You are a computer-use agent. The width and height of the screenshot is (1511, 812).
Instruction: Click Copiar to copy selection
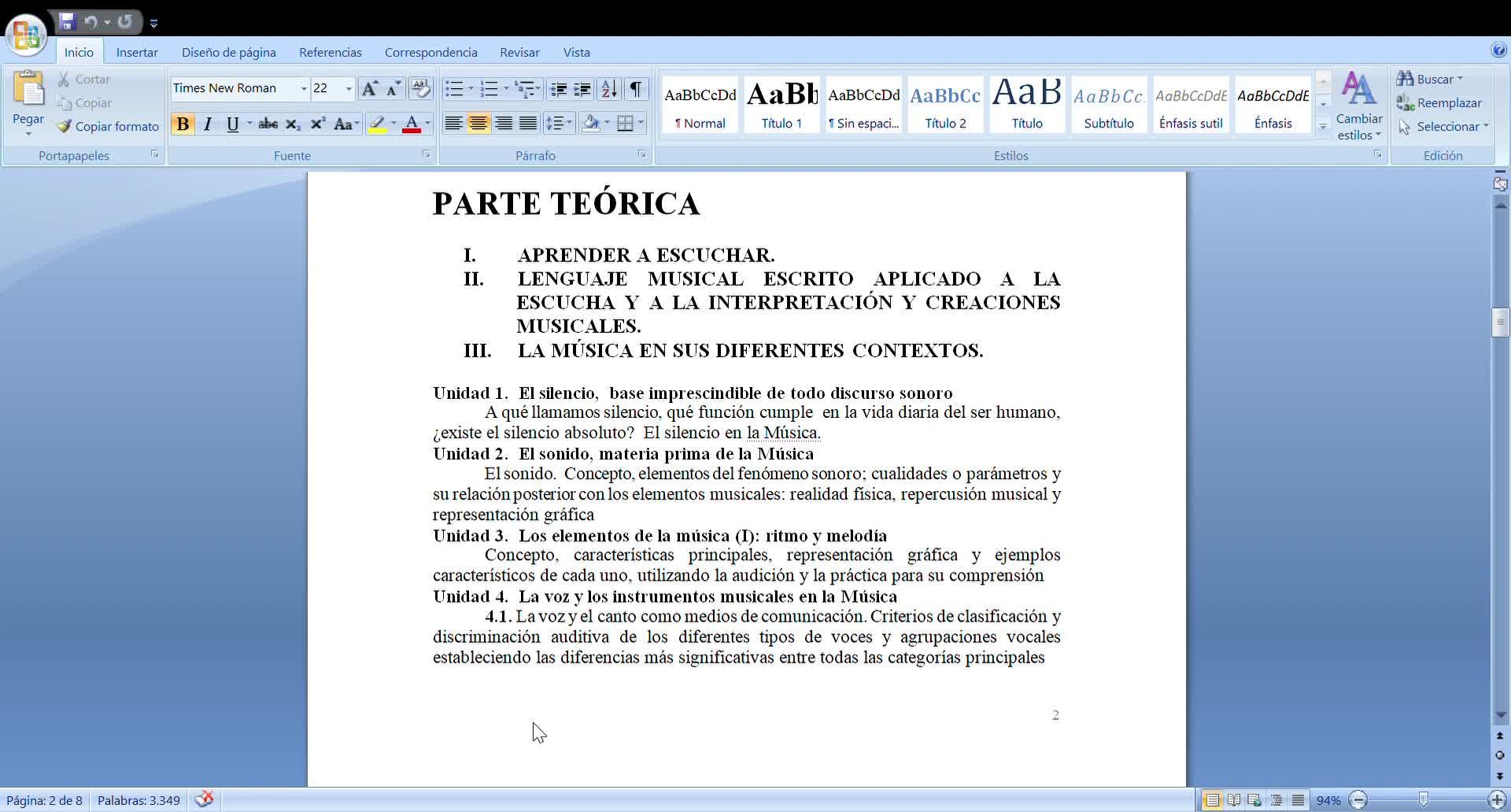84,103
